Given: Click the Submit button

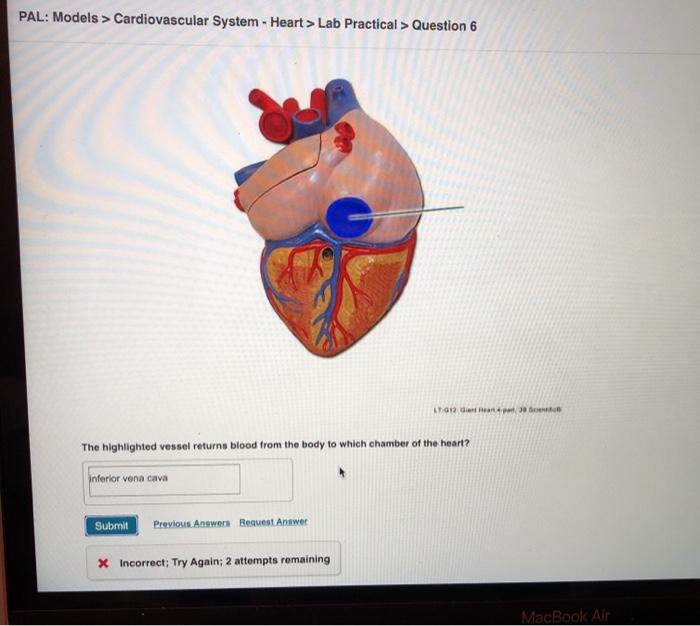Looking at the screenshot, I should (x=111, y=526).
